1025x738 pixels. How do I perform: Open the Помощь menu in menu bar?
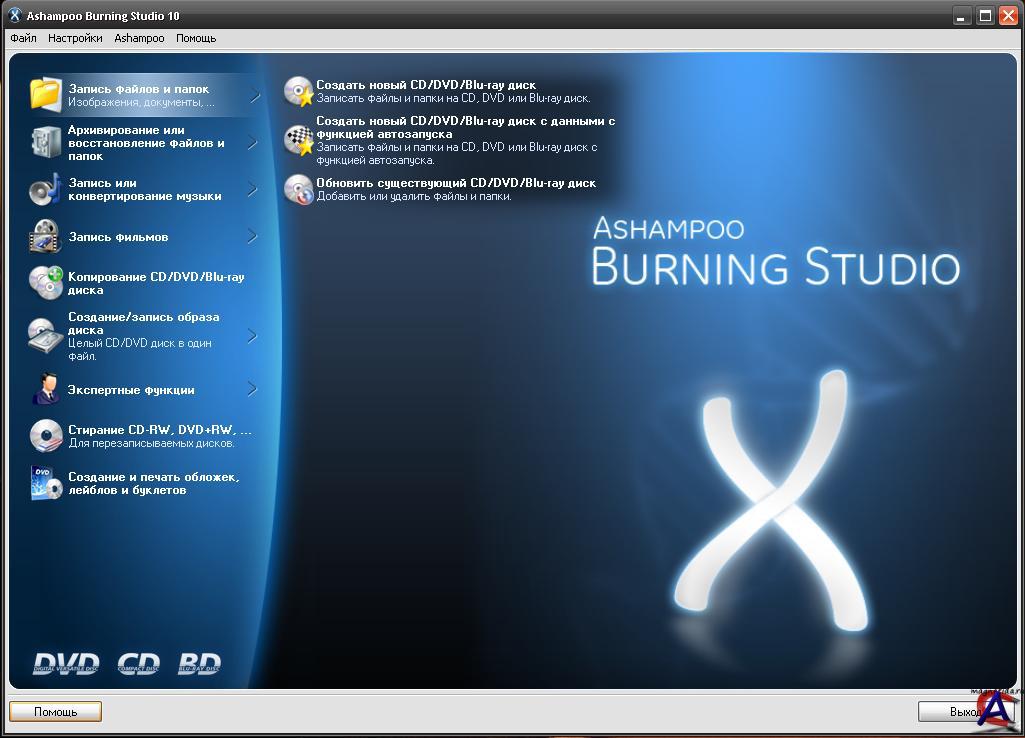pos(196,38)
